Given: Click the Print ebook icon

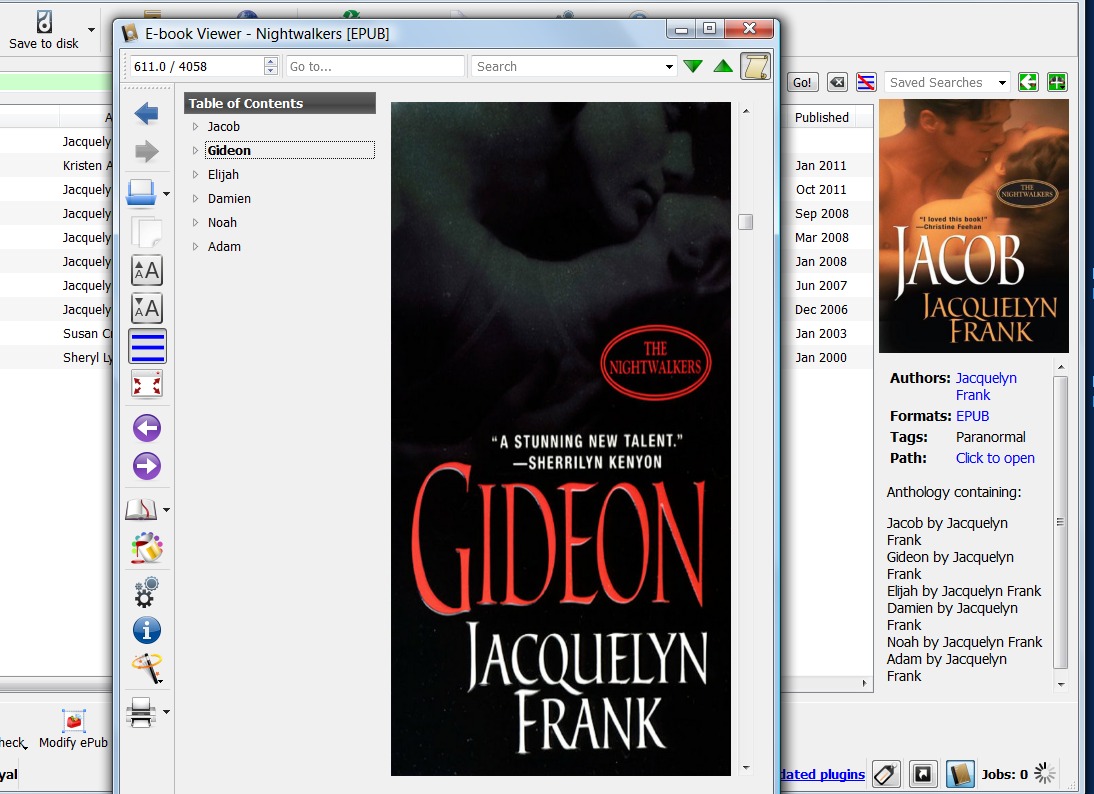Looking at the screenshot, I should 141,712.
